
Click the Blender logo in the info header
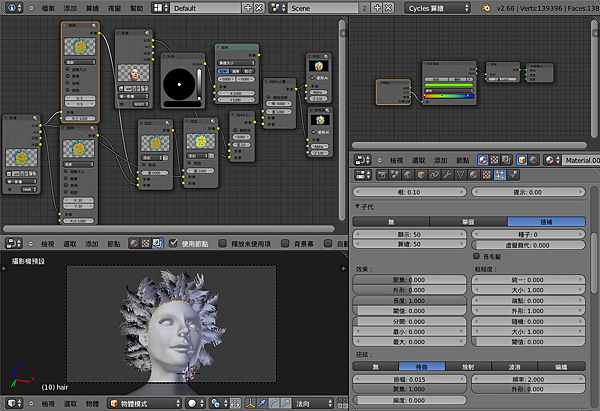click(x=486, y=8)
